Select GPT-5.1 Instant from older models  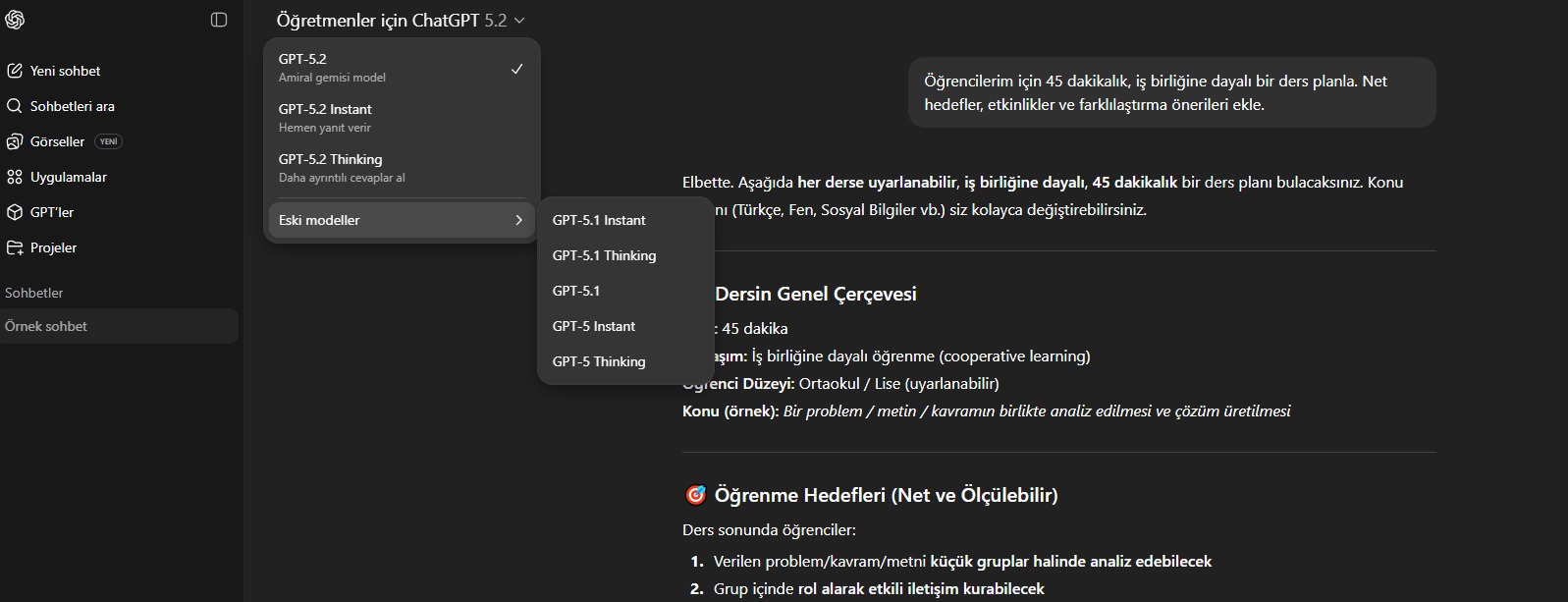[625, 220]
